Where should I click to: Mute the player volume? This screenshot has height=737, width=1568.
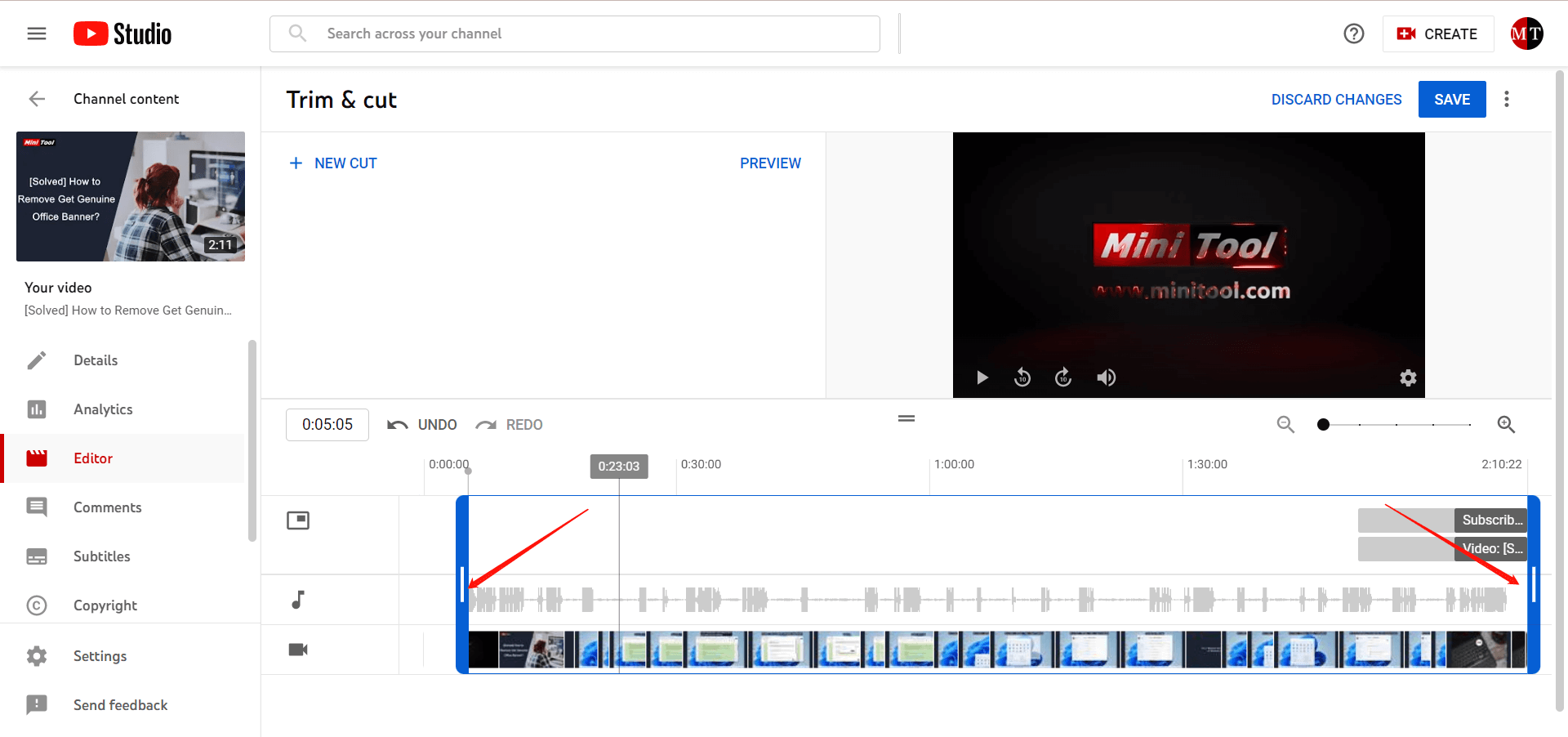1107,377
